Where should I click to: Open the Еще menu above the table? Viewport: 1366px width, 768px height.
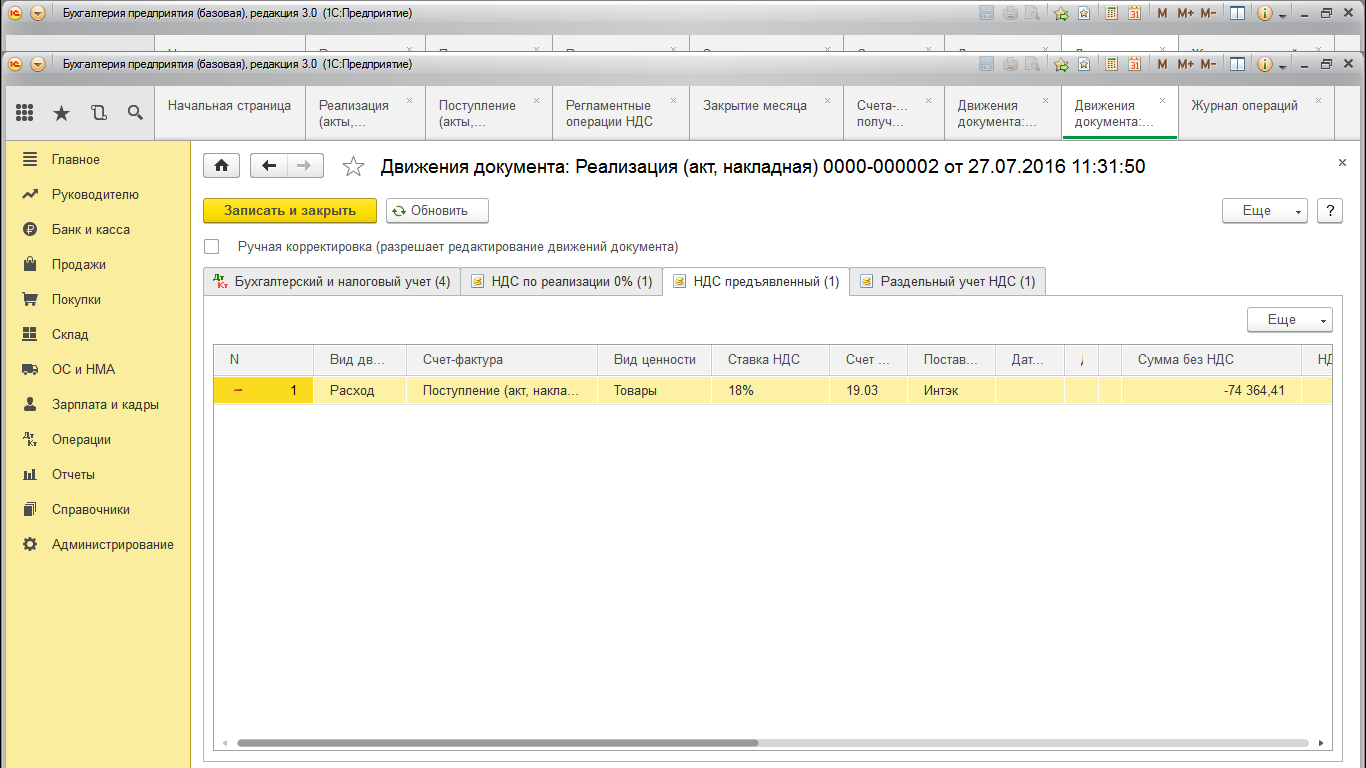(1289, 319)
